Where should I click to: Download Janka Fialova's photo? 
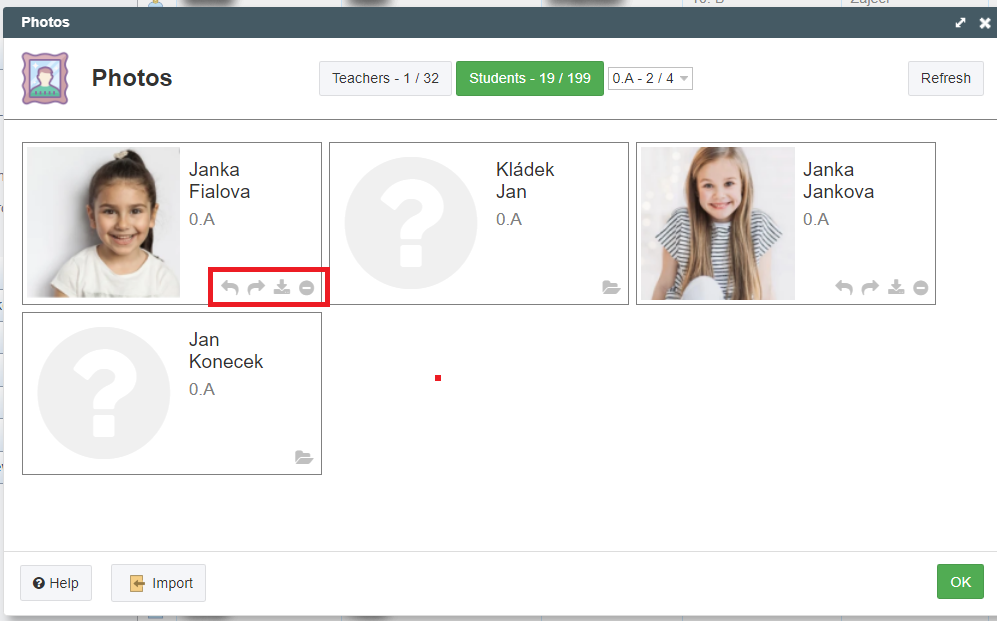point(282,287)
